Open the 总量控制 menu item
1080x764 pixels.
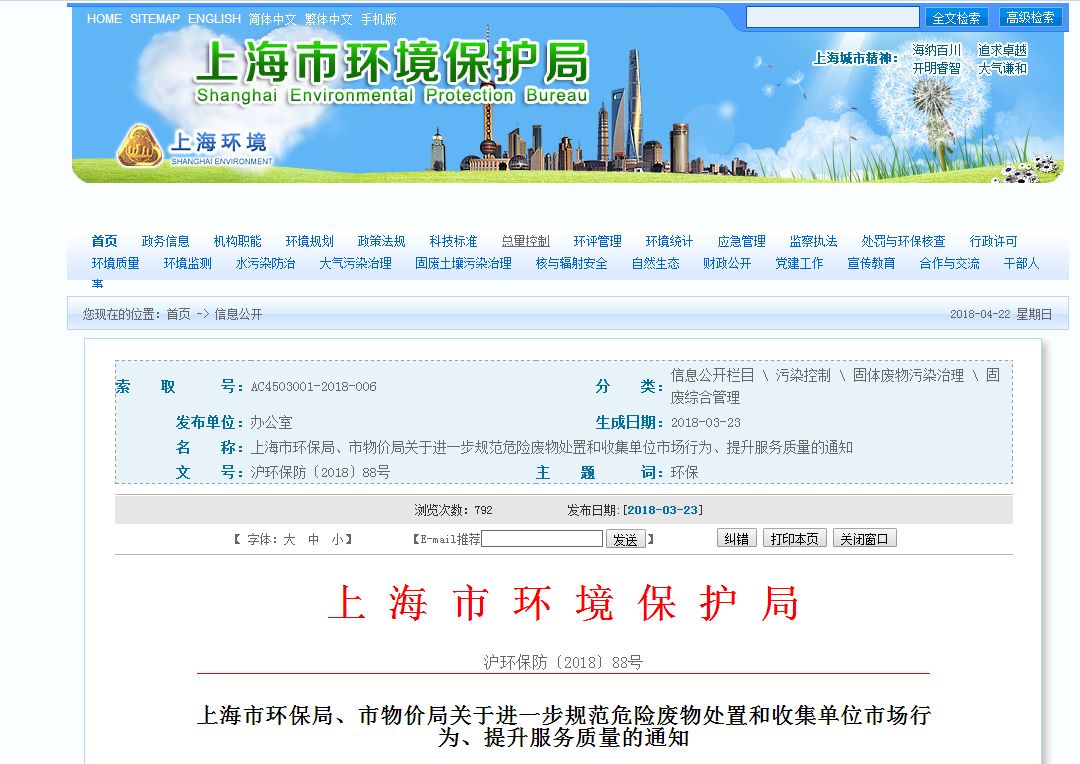tap(526, 241)
